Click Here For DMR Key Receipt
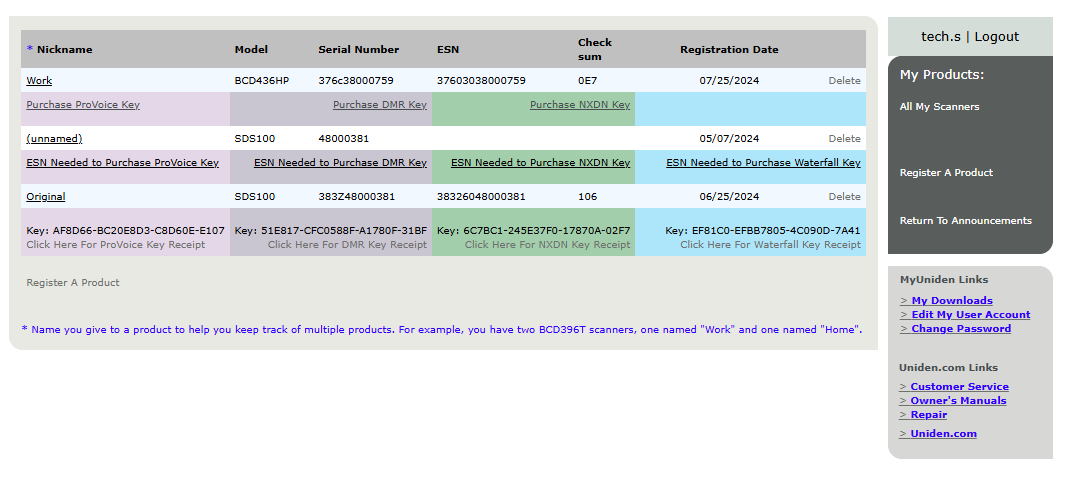Viewport: 1085px width, 482px height. 347,244
